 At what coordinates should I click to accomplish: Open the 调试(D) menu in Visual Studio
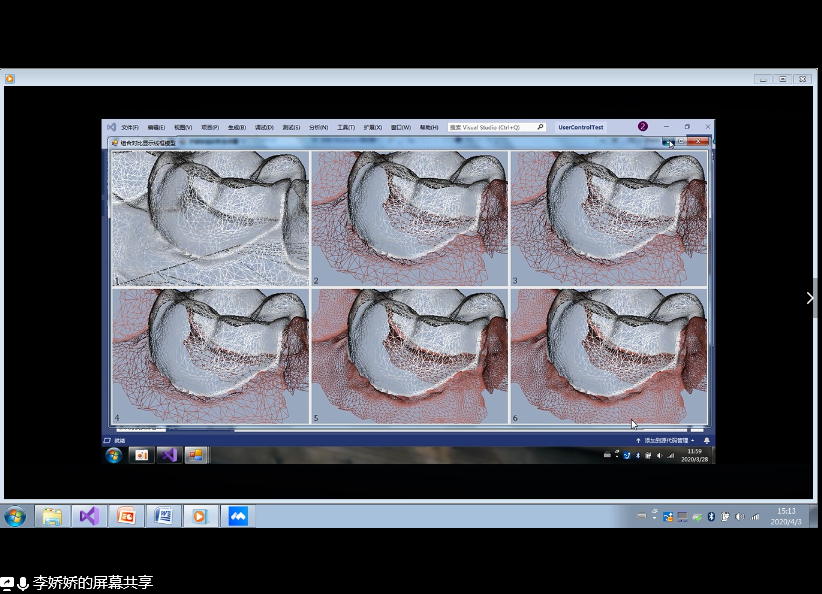pyautogui.click(x=264, y=128)
